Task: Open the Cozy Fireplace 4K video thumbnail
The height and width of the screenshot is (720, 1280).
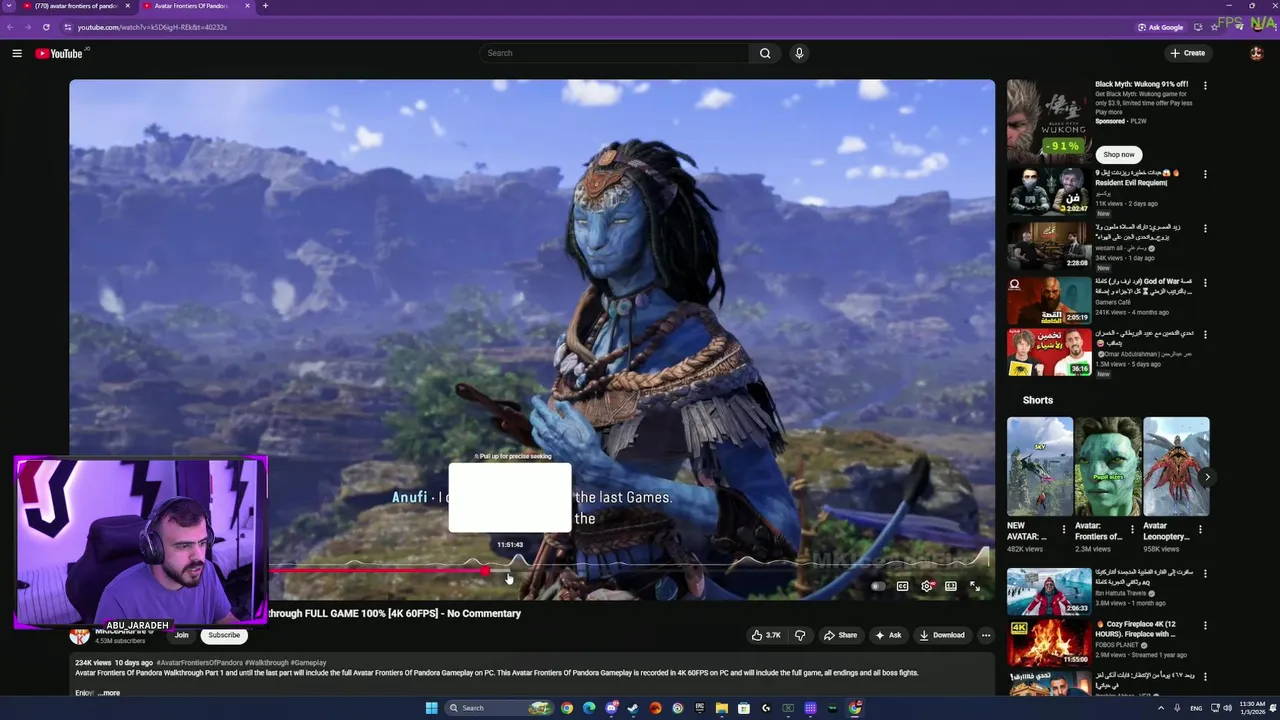Action: [1049, 644]
